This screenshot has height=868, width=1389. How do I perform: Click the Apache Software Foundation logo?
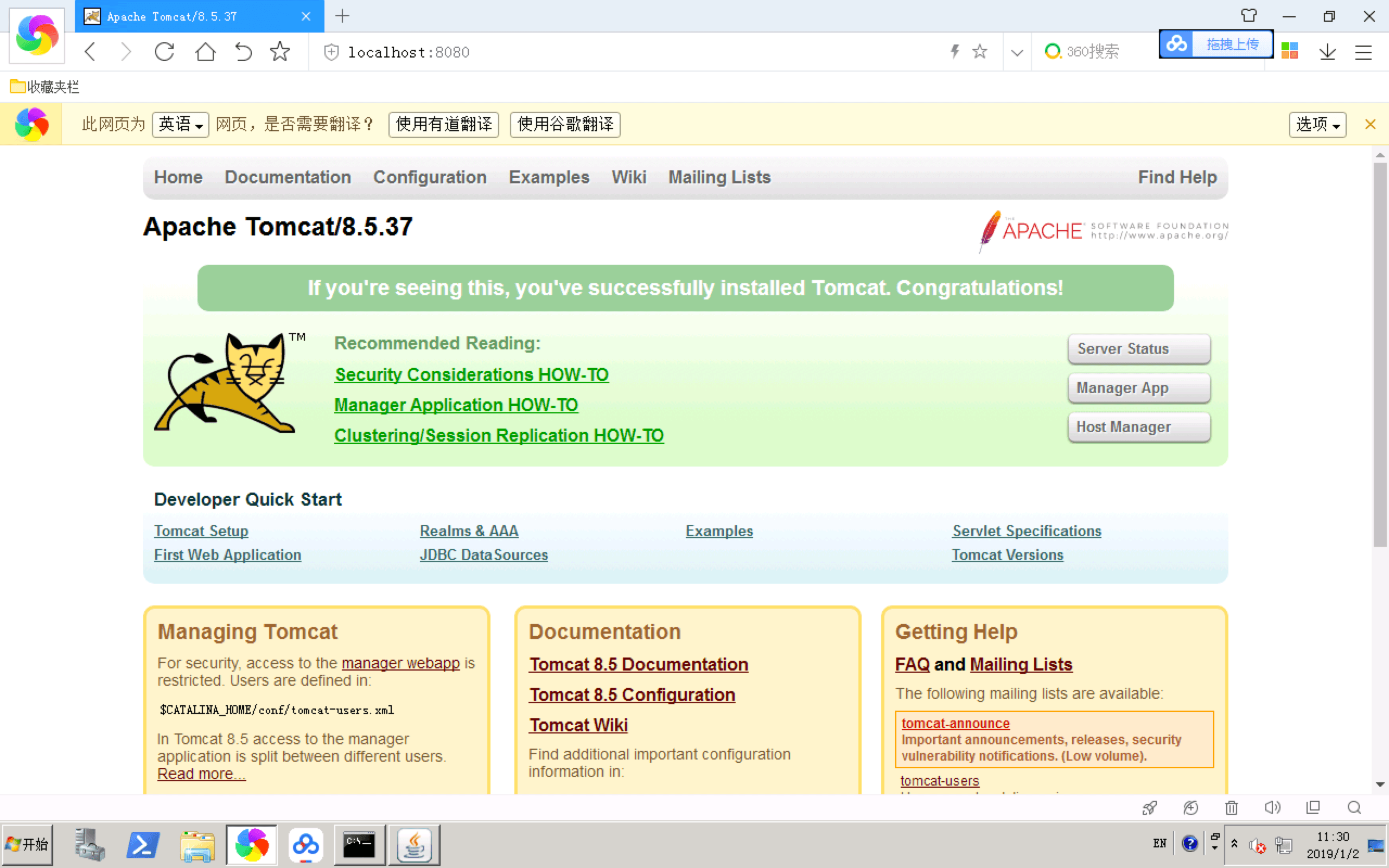1103,231
